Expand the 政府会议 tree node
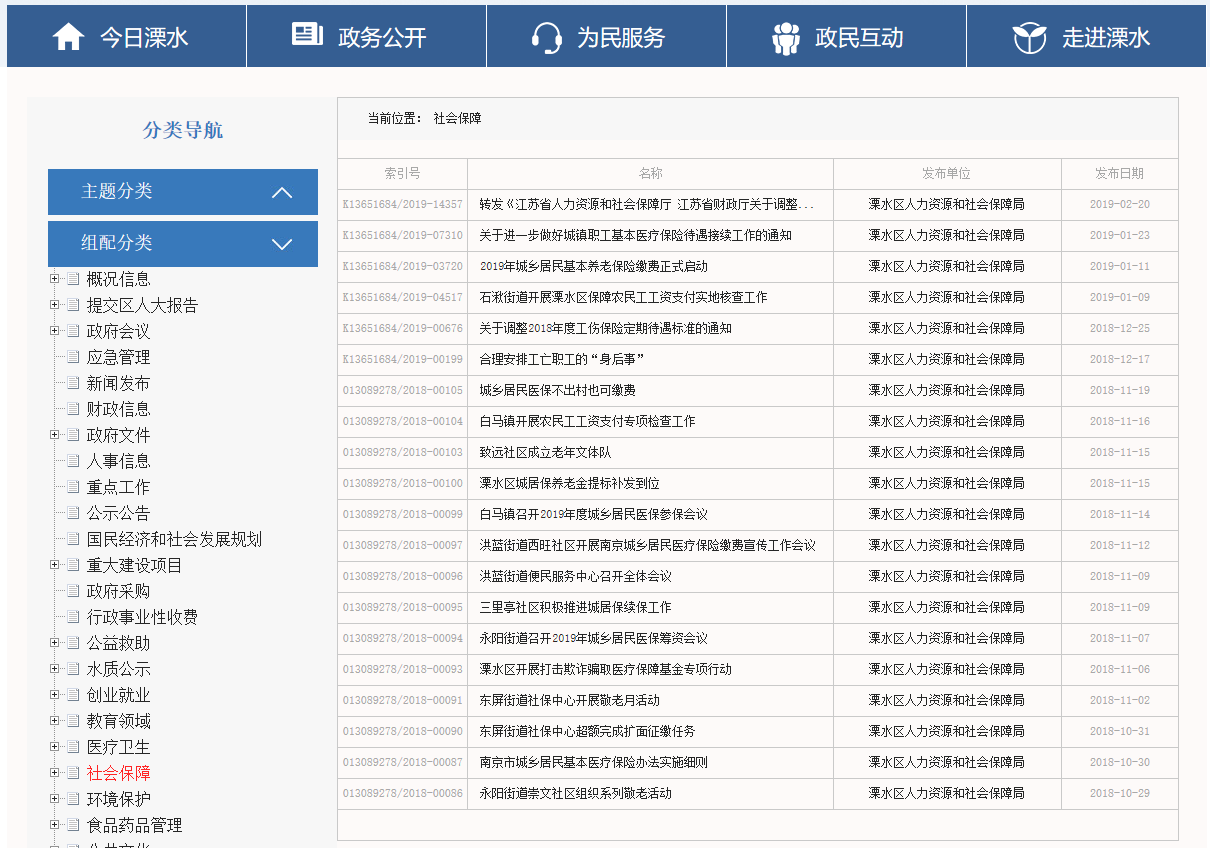1210x848 pixels. tap(55, 331)
